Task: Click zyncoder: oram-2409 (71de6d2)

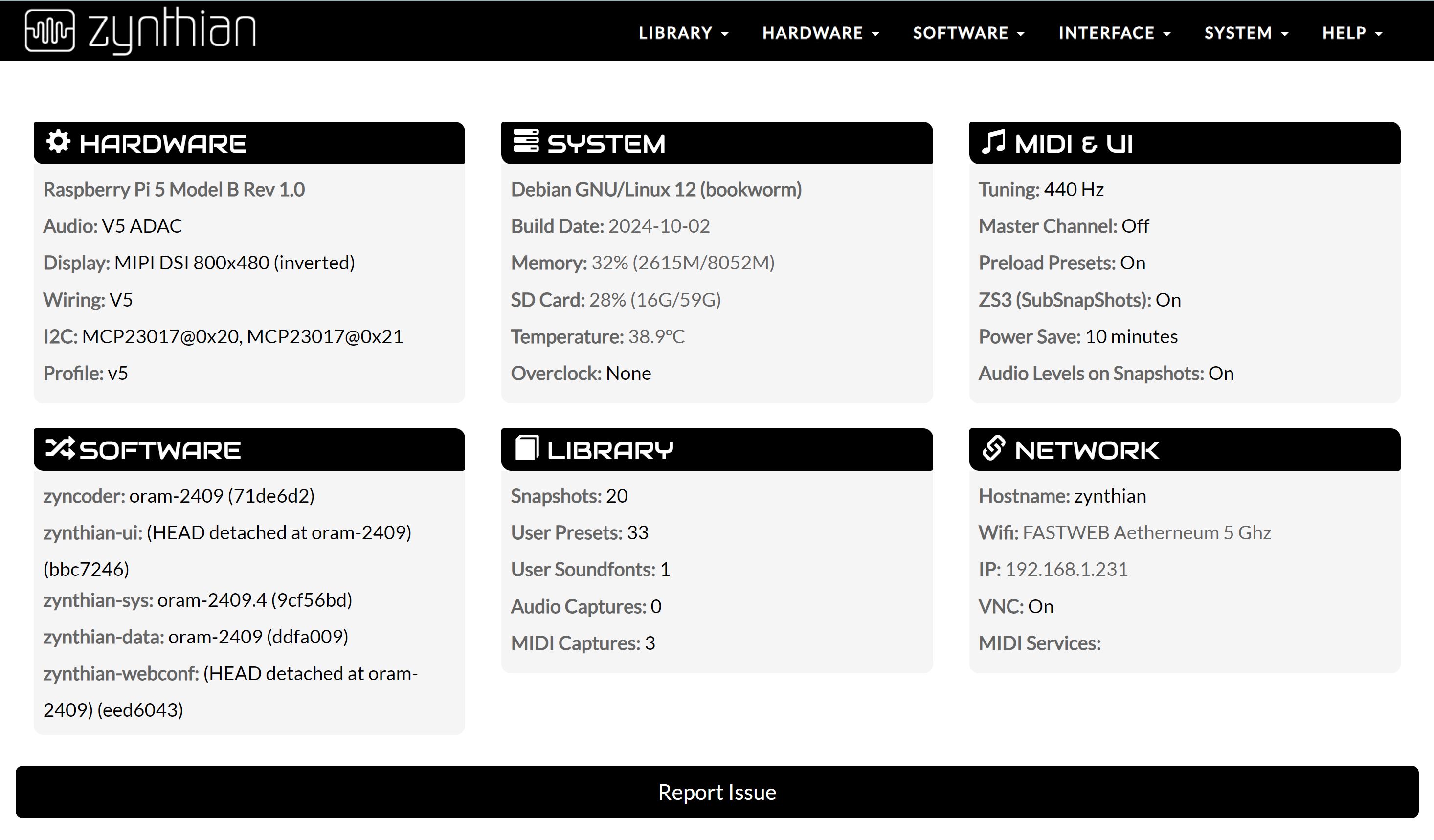Action: click(x=179, y=496)
